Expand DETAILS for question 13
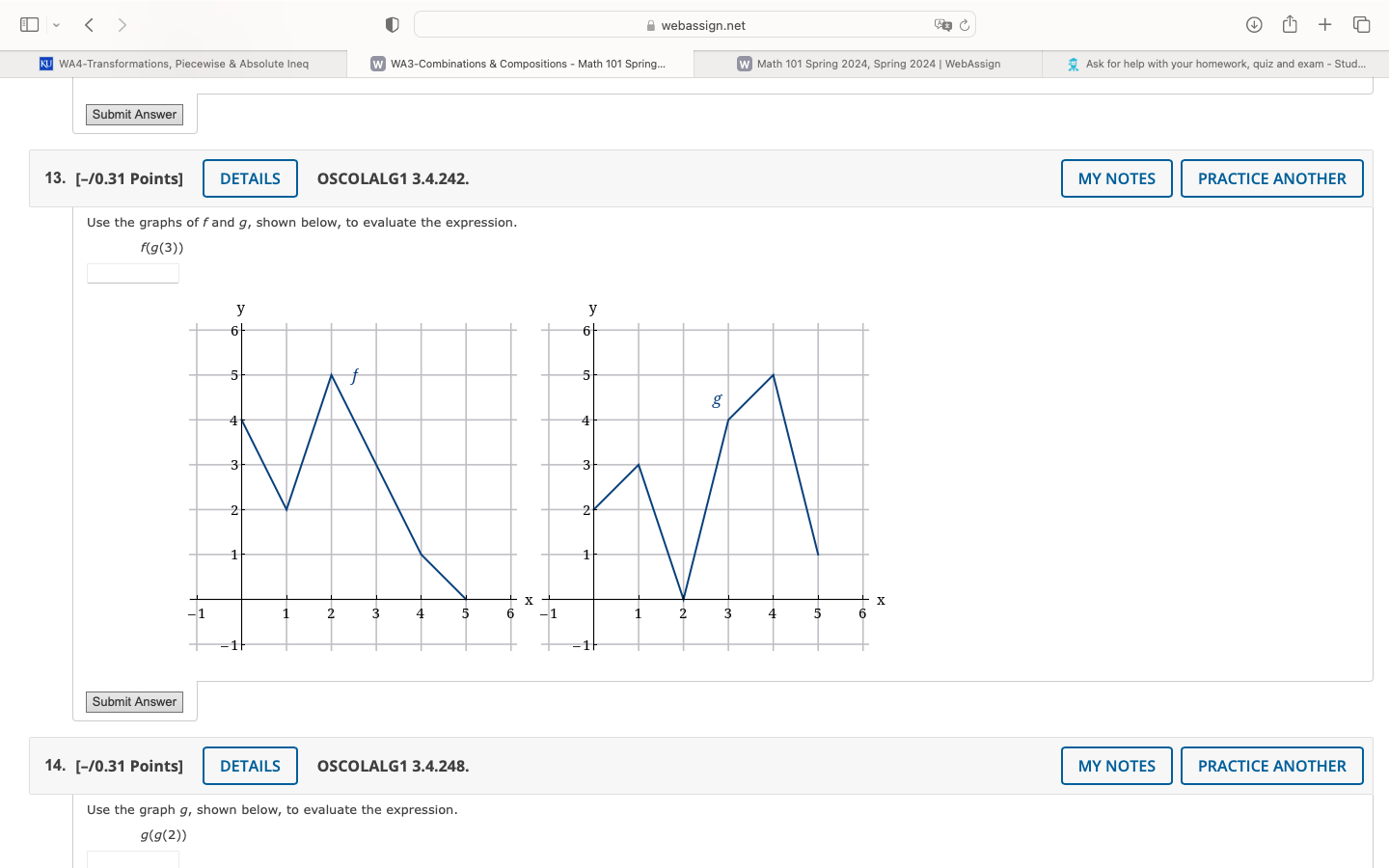The width and height of the screenshot is (1389, 868). pos(250,178)
